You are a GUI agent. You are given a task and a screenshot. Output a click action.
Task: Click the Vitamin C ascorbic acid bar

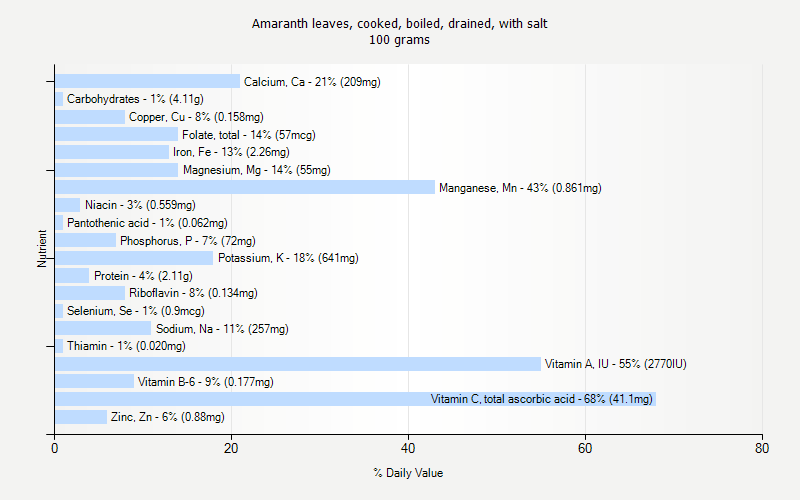[240, 399]
